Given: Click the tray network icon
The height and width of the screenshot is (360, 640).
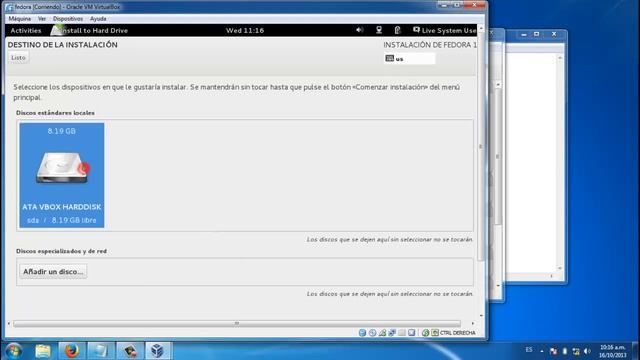Looking at the screenshot, I should [576, 351].
